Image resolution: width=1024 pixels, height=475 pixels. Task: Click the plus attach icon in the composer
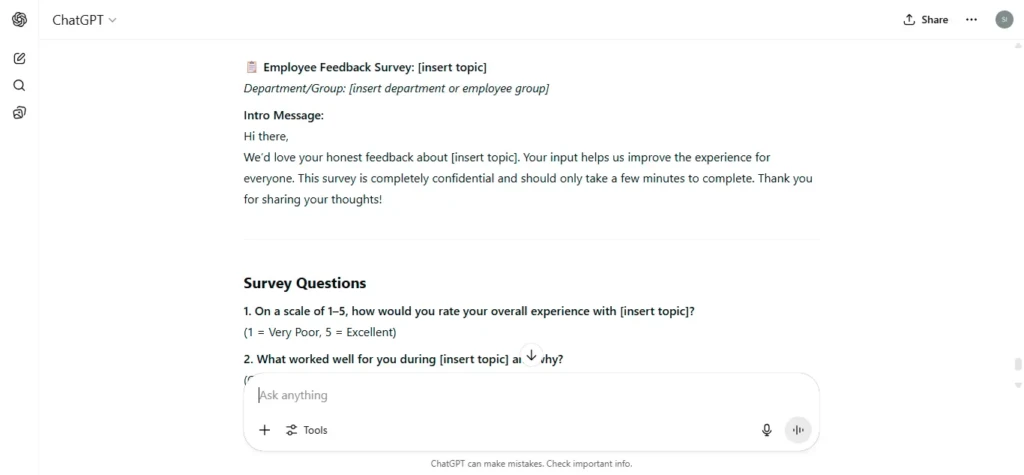(264, 430)
